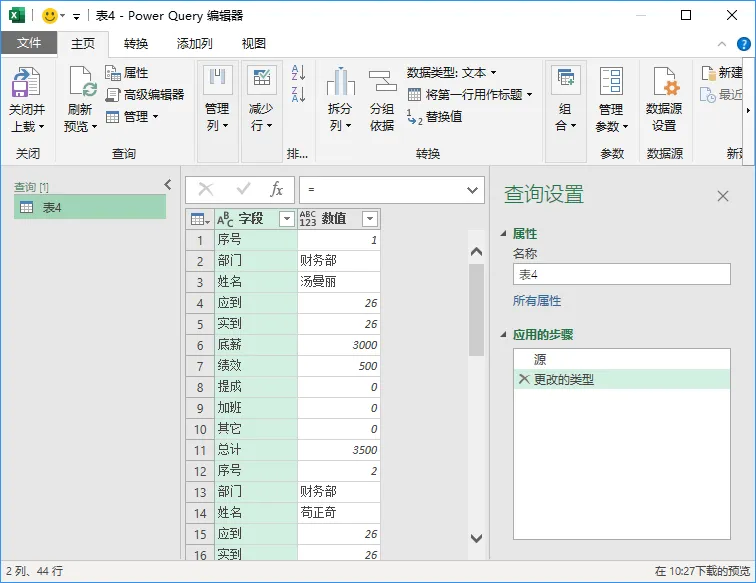This screenshot has height=583, width=756.
Task: Switch to the 视图 (View) tab
Action: click(254, 44)
